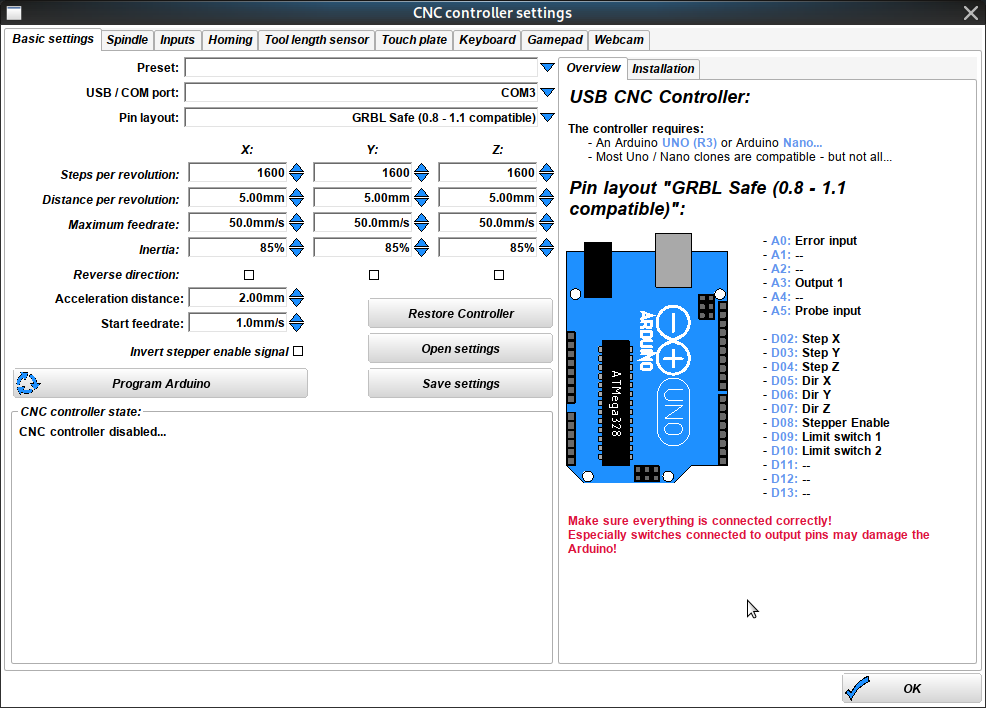Click the Z maximum feedrate spinner arrows
This screenshot has width=986, height=708.
547,223
